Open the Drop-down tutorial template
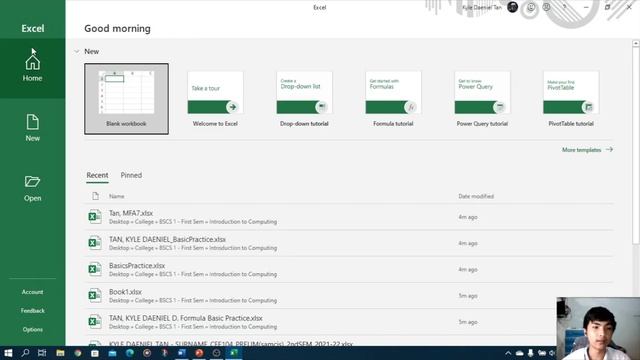Image resolution: width=640 pixels, height=360 pixels. click(304, 99)
